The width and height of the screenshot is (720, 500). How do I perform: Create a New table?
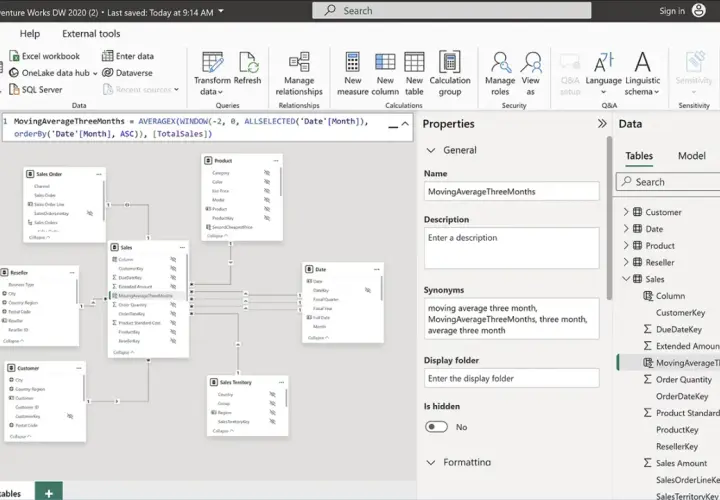coord(414,73)
